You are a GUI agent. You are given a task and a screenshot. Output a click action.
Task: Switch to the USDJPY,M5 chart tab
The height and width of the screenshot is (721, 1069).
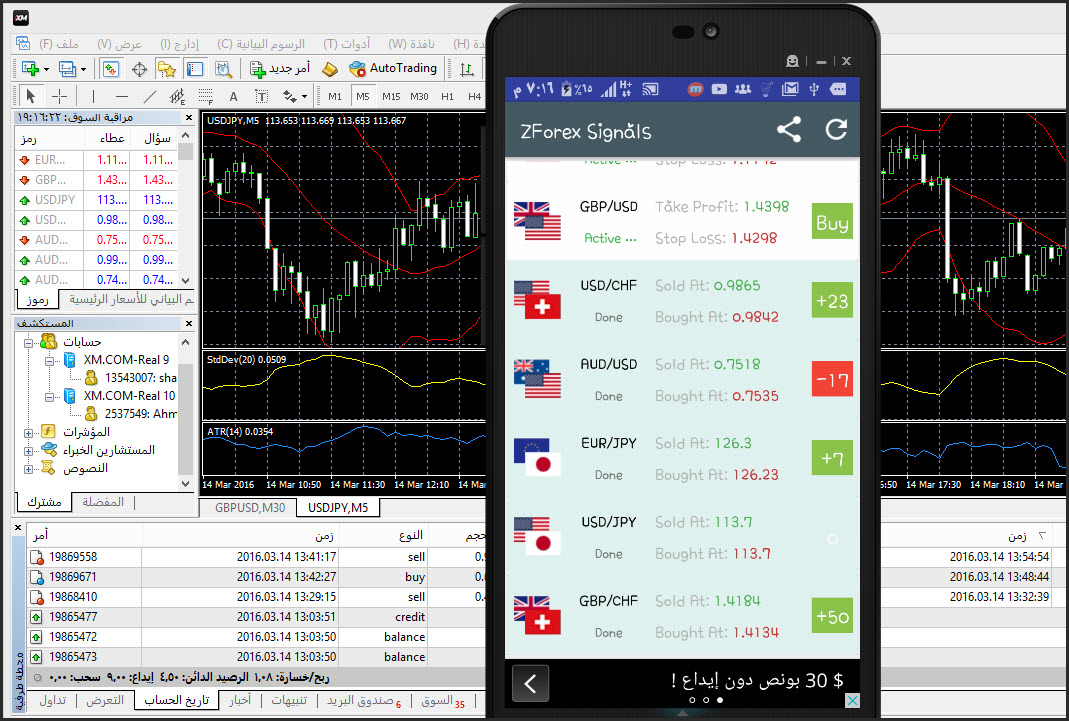pos(338,508)
